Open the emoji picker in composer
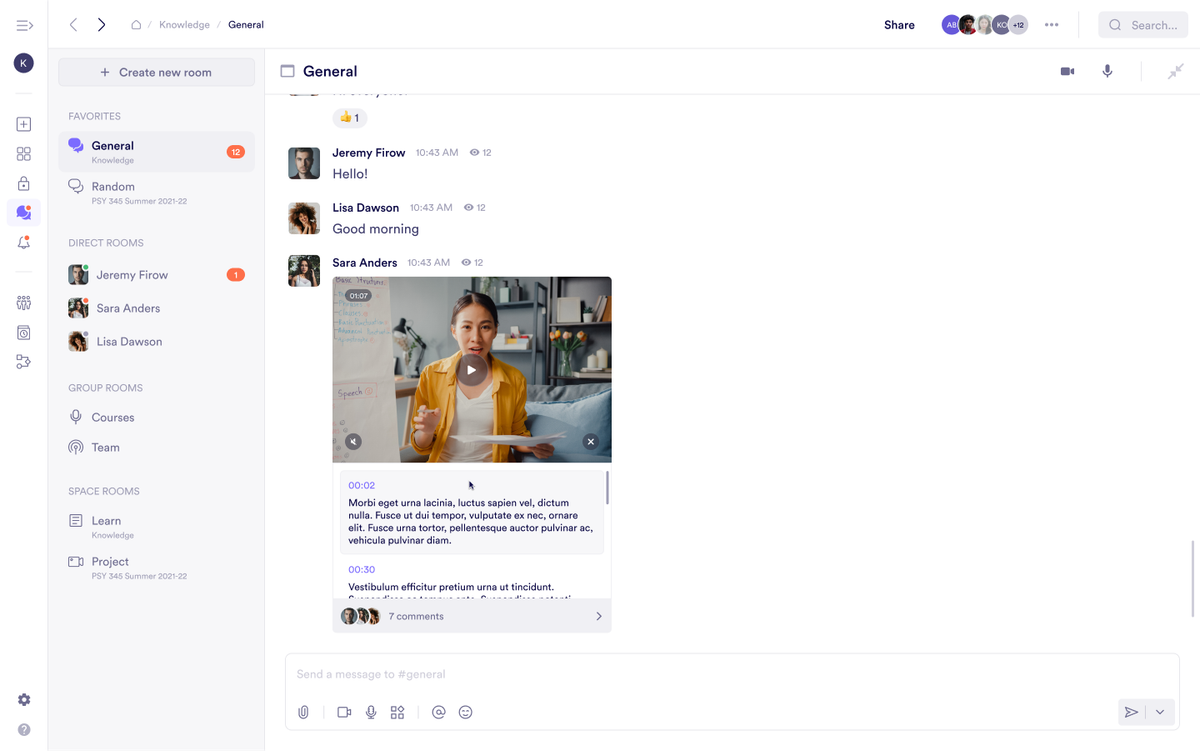Image resolution: width=1200 pixels, height=751 pixels. pyautogui.click(x=465, y=712)
